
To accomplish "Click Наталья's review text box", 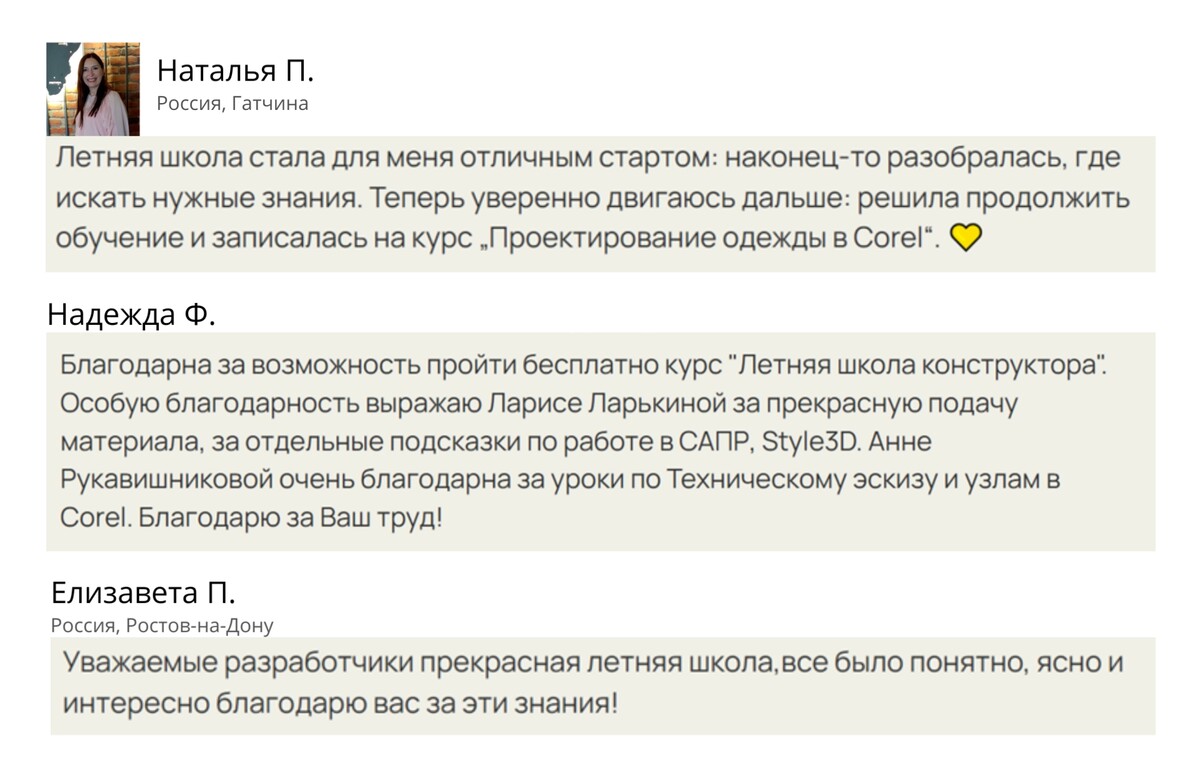I will pyautogui.click(x=600, y=204).
